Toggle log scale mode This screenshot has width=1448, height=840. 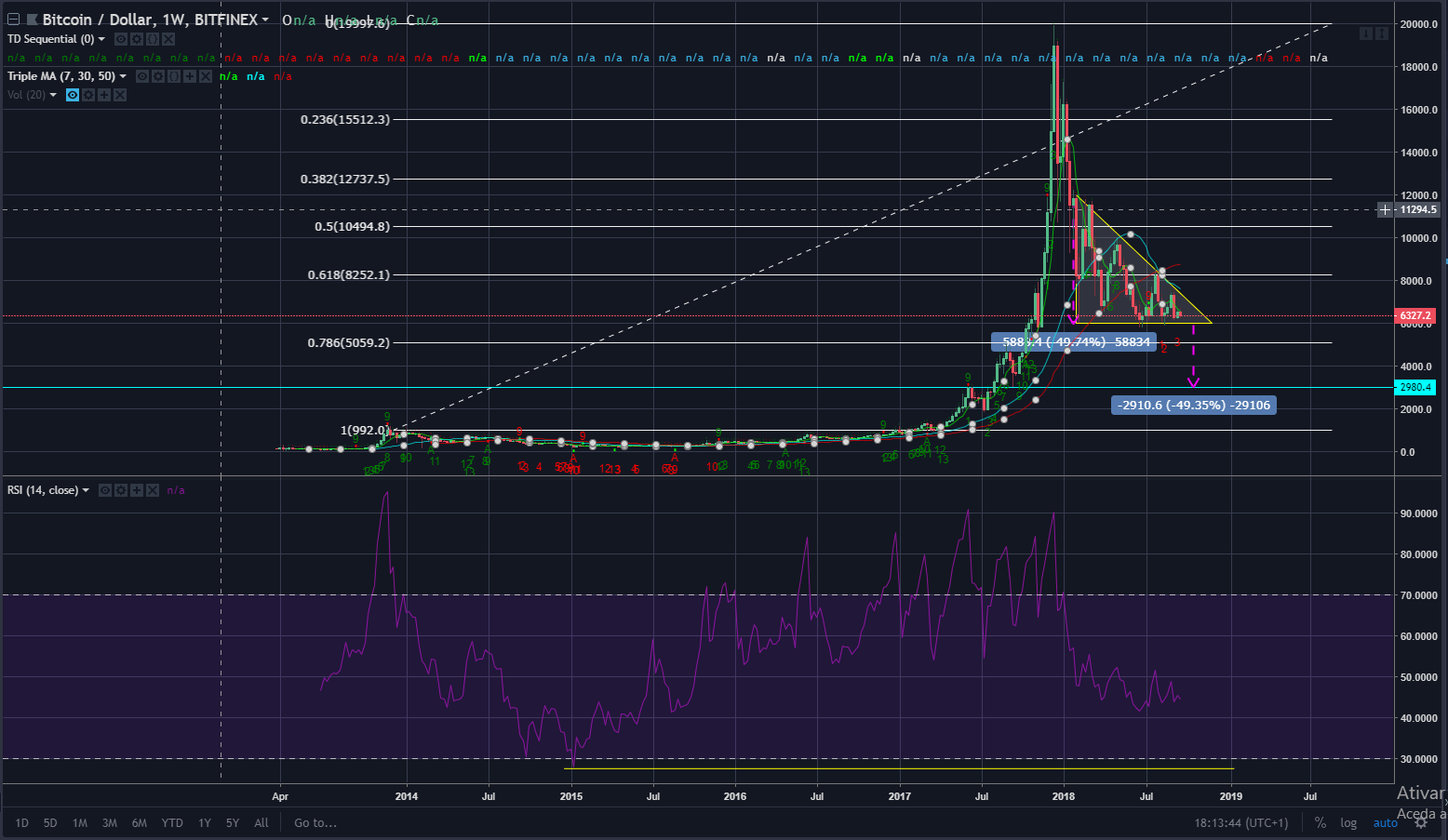(1348, 822)
